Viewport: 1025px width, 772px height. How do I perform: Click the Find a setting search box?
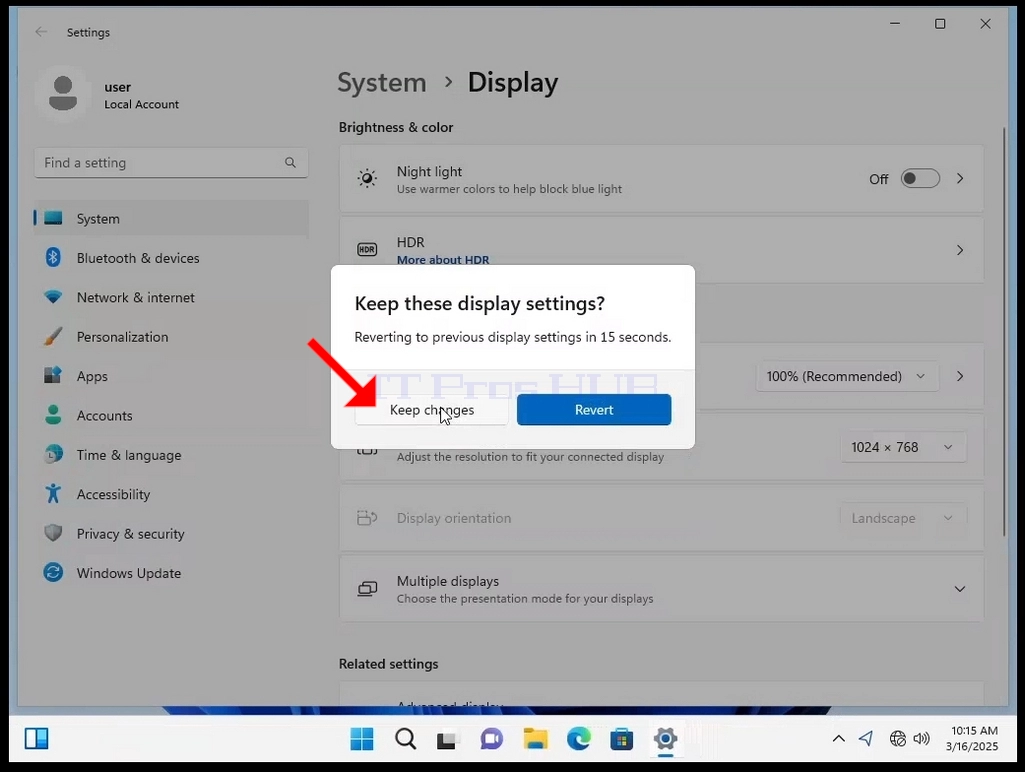[x=171, y=163]
